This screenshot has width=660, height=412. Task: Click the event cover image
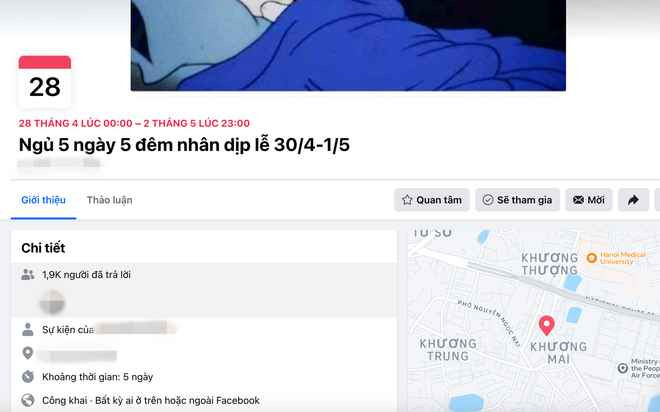point(348,45)
